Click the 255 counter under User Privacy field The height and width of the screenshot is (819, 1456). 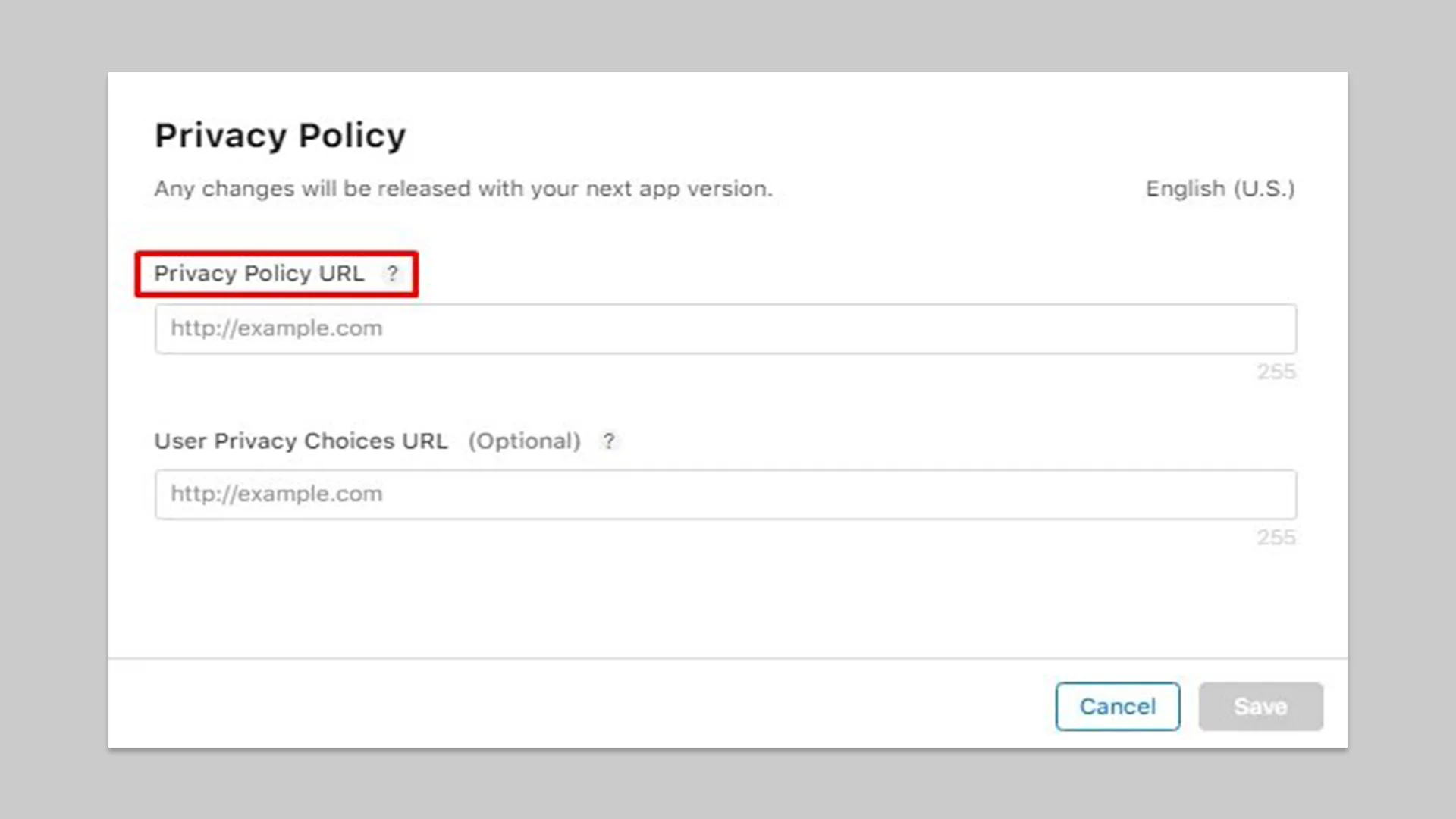click(1276, 537)
